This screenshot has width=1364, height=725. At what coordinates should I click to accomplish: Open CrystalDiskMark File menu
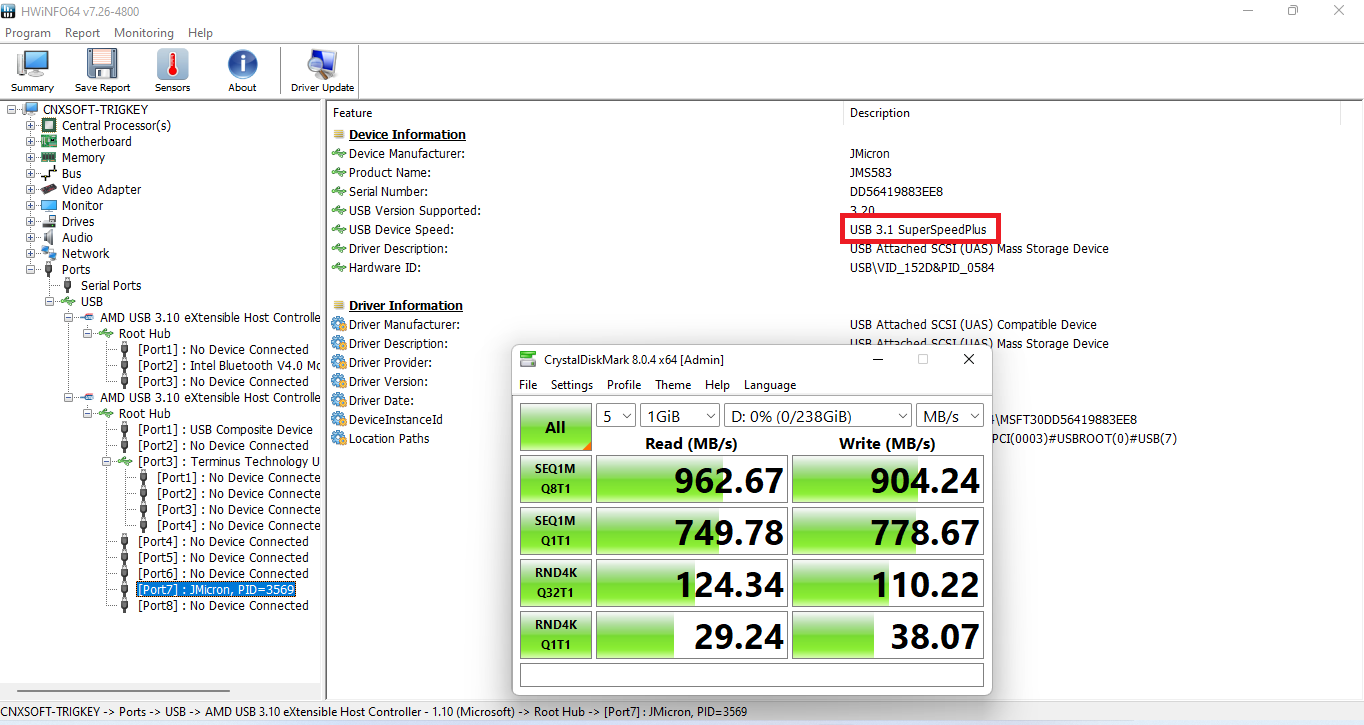528,385
